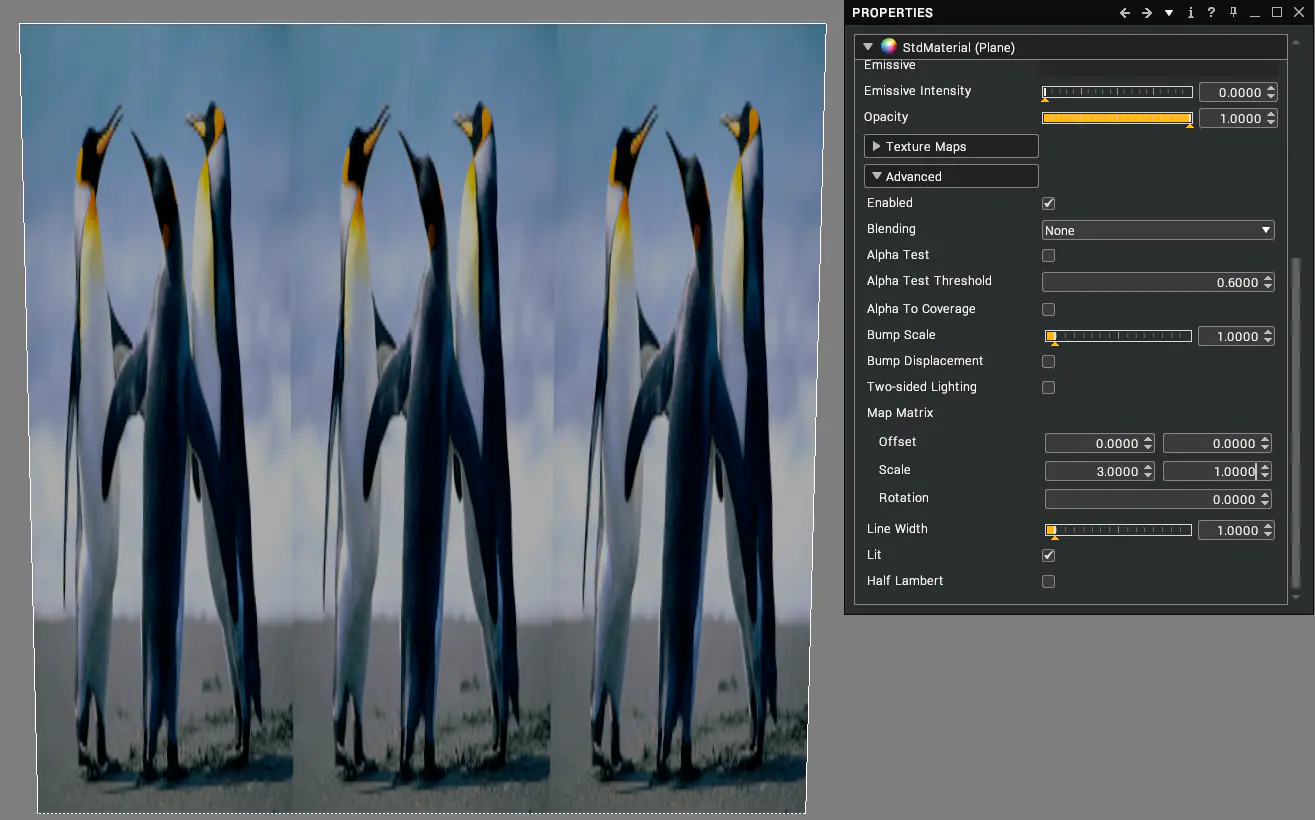This screenshot has height=820, width=1315.
Task: Enable the Alpha Test checkbox
Action: click(1048, 255)
